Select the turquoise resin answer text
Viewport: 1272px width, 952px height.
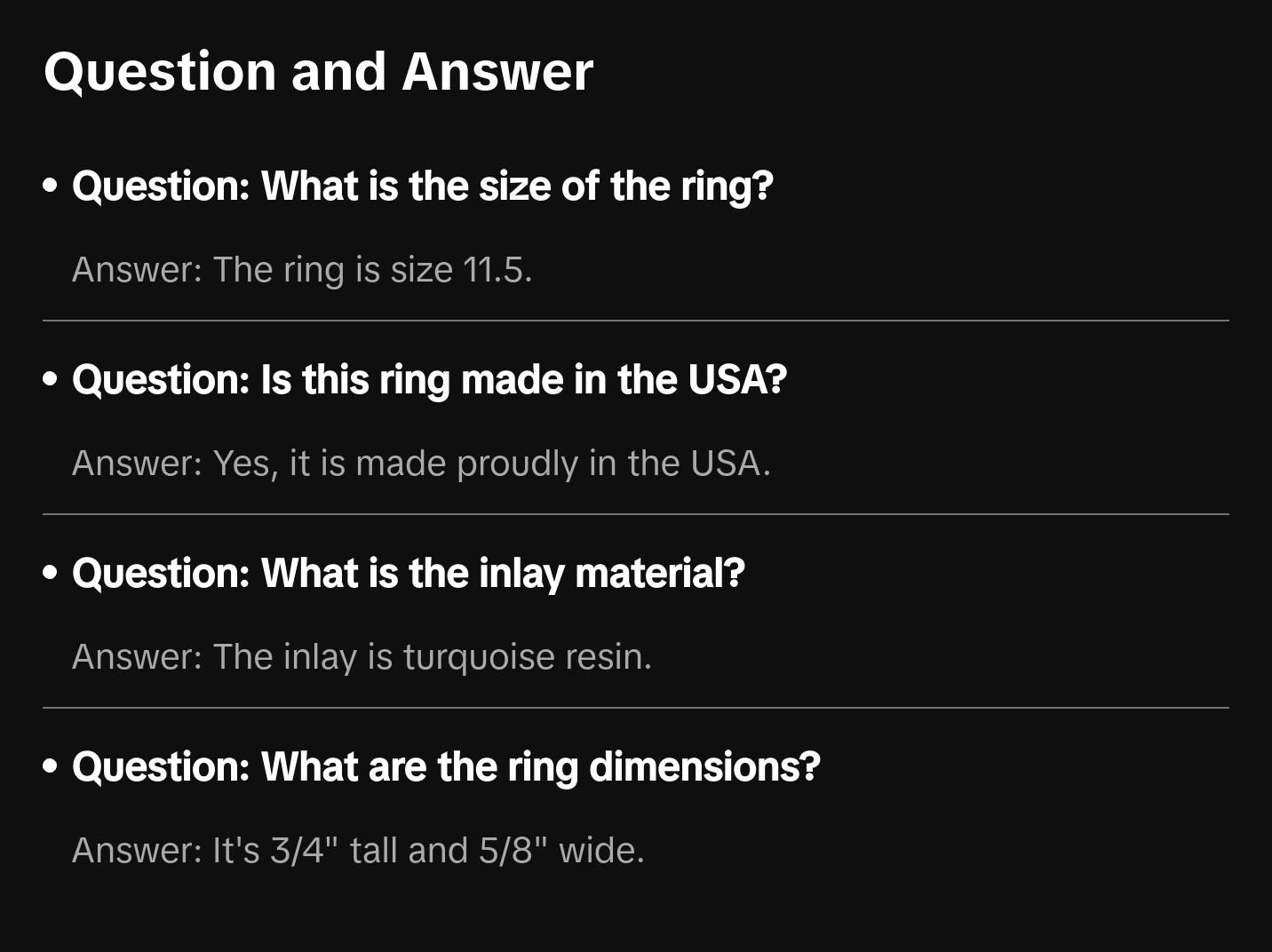pyautogui.click(x=362, y=656)
